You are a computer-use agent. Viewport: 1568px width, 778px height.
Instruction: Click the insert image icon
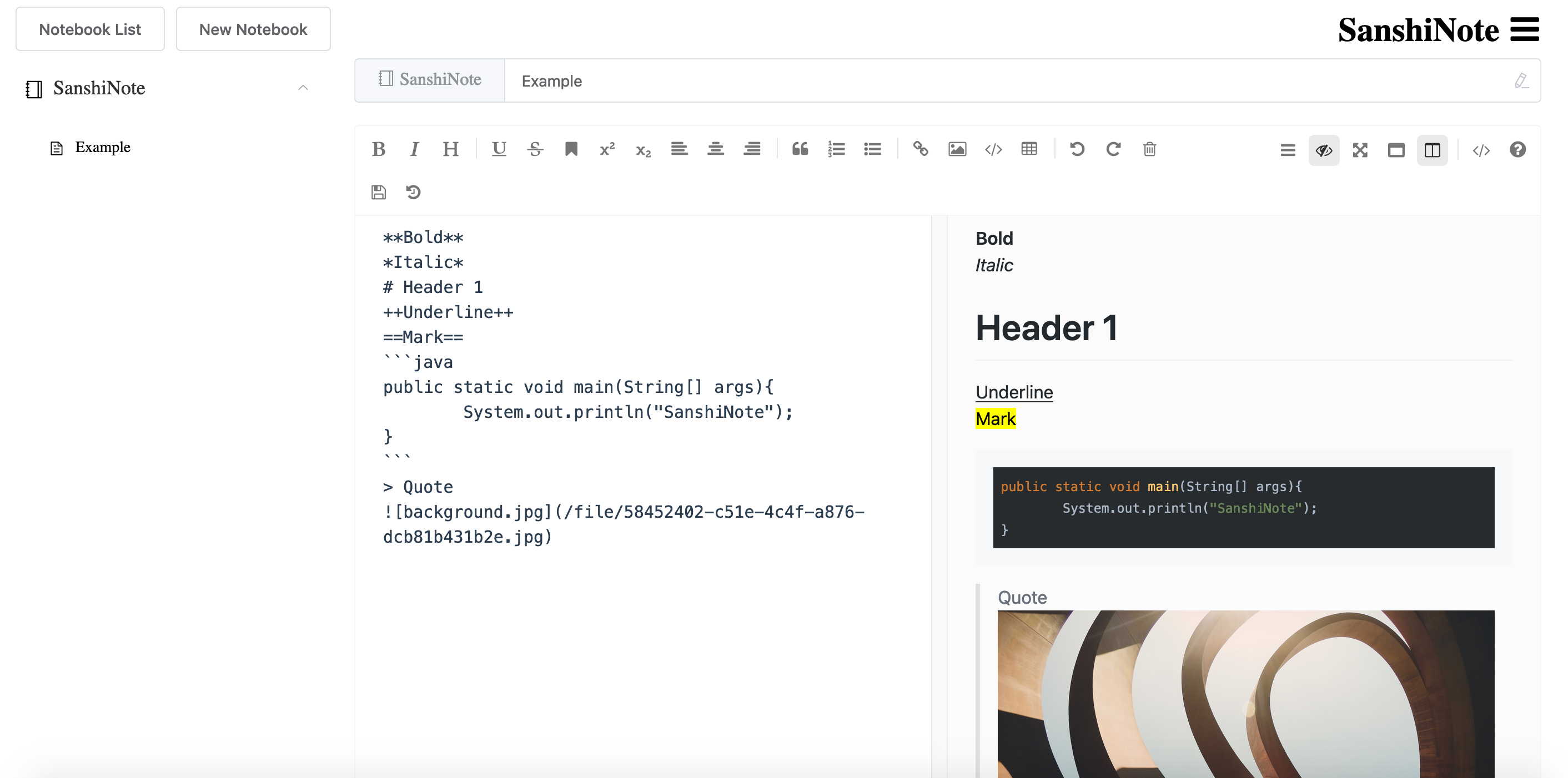[x=957, y=149]
